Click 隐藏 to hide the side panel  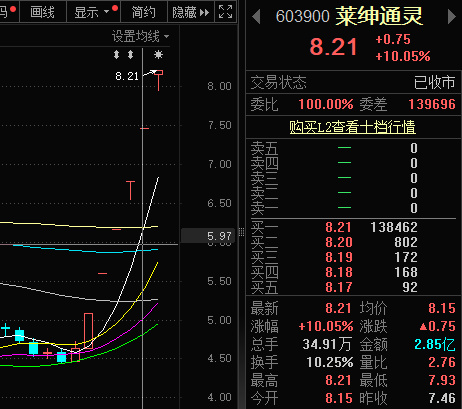coord(191,12)
